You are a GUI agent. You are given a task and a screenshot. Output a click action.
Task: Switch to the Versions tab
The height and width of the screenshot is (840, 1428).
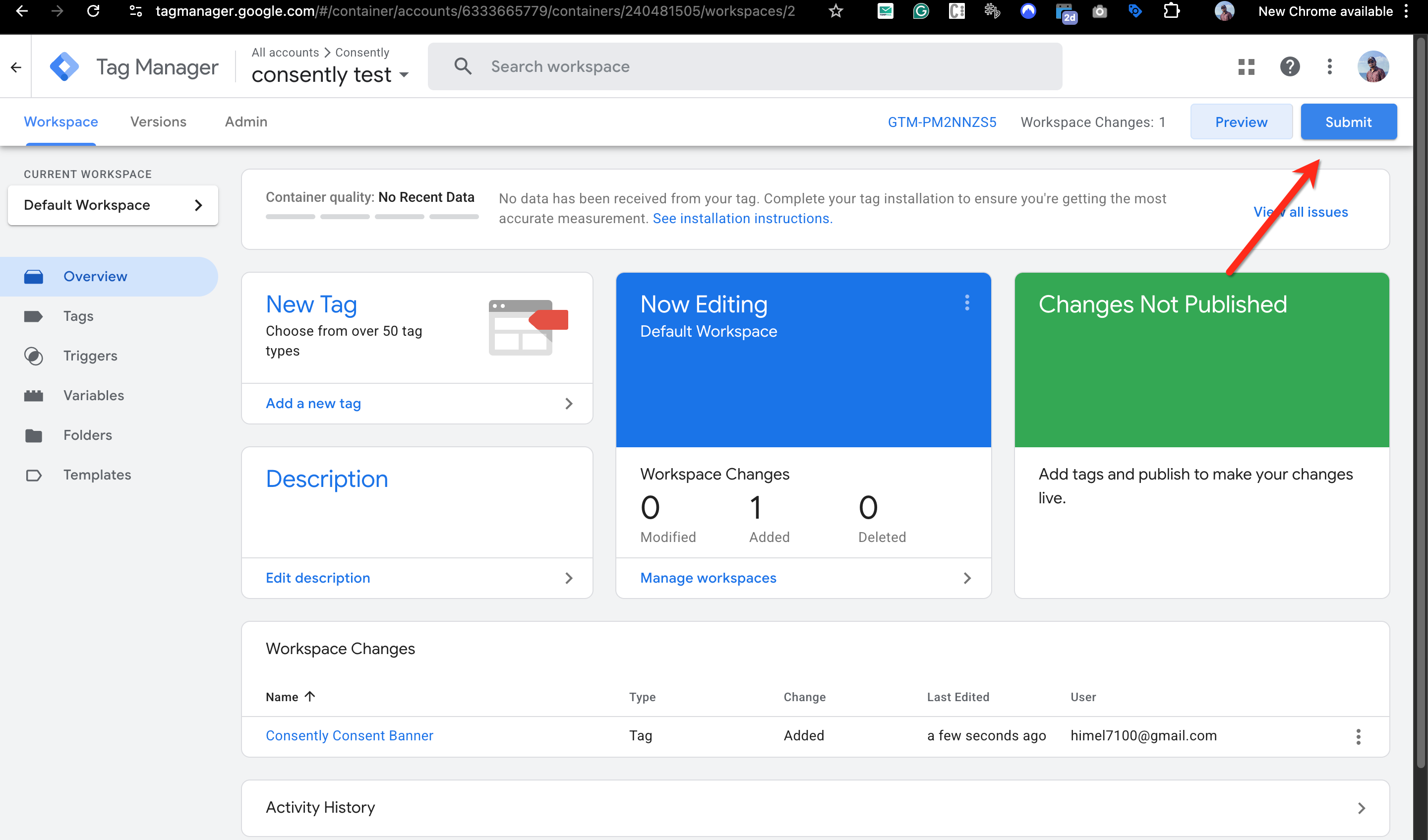[x=158, y=122]
